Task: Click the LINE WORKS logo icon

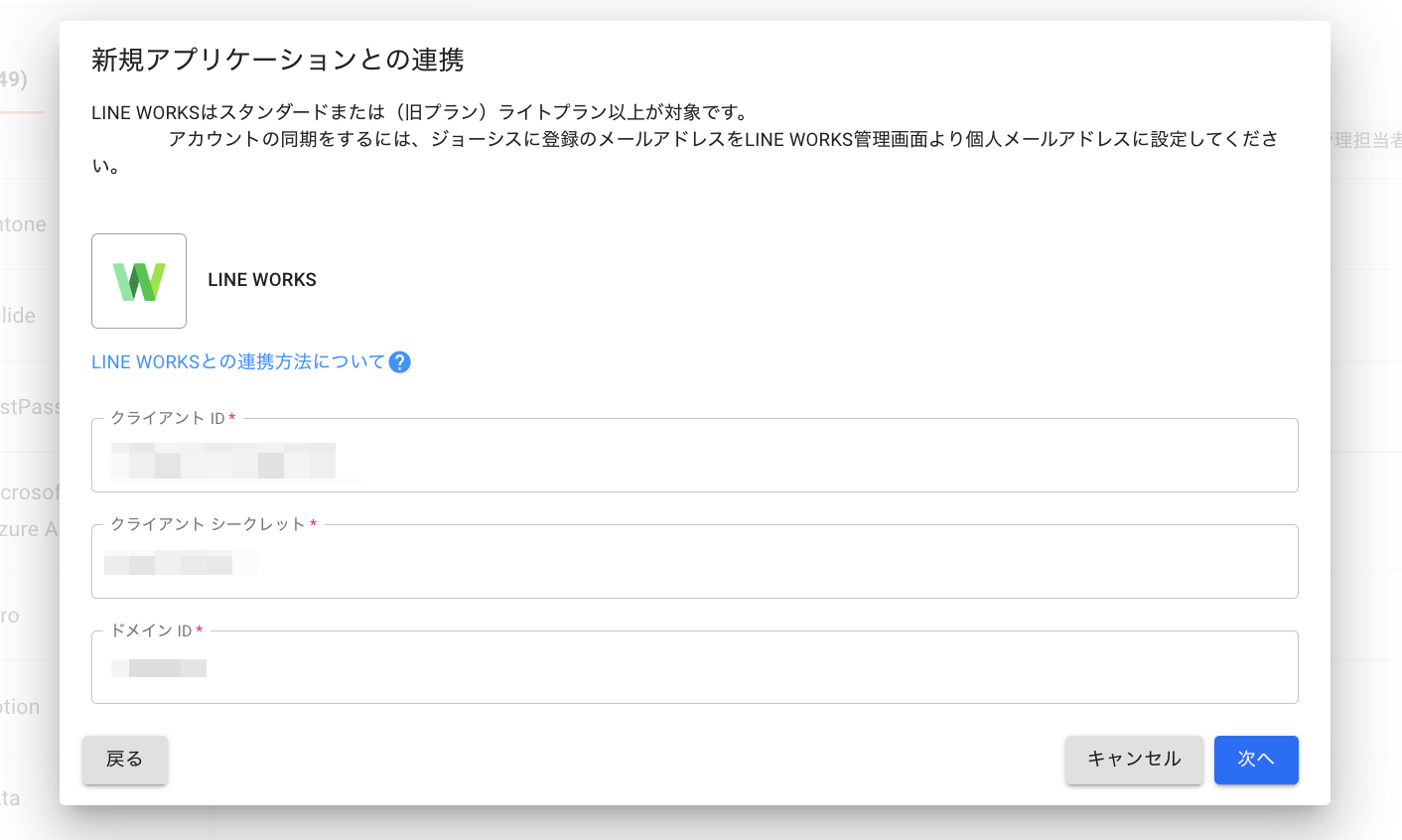Action: 139,281
